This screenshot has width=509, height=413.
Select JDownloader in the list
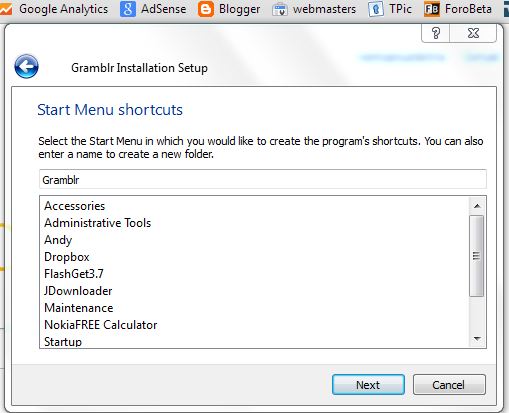[x=78, y=291]
